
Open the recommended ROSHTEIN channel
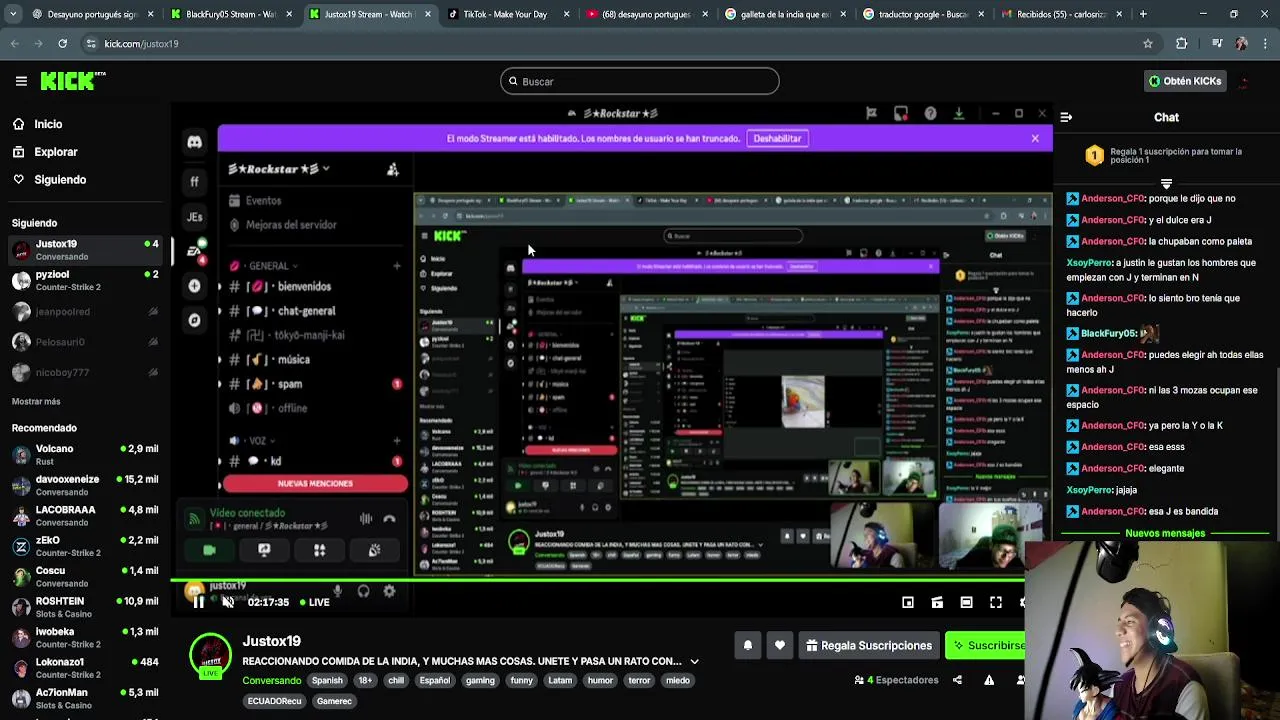[x=84, y=607]
